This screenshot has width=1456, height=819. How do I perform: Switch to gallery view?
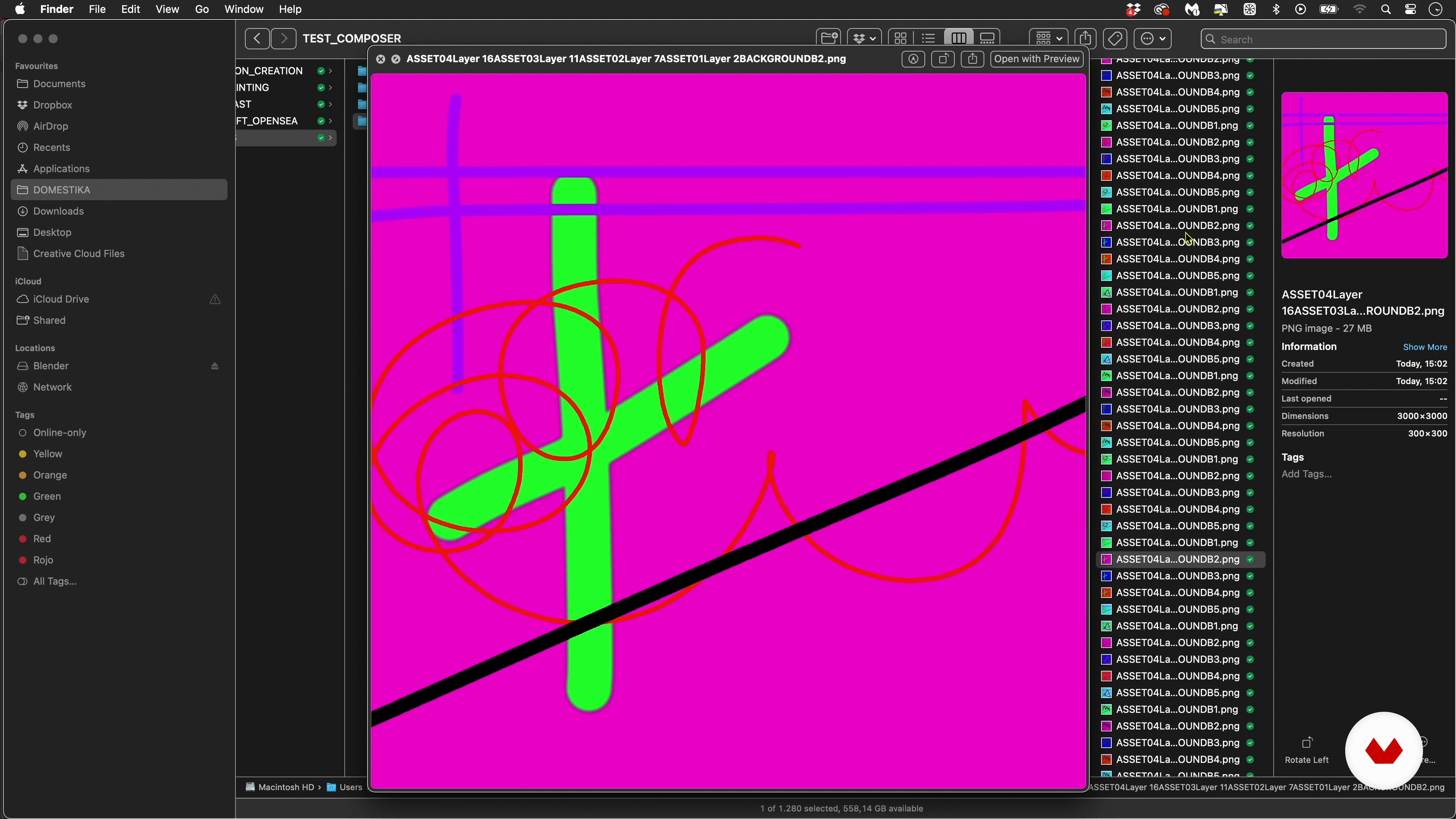click(987, 38)
